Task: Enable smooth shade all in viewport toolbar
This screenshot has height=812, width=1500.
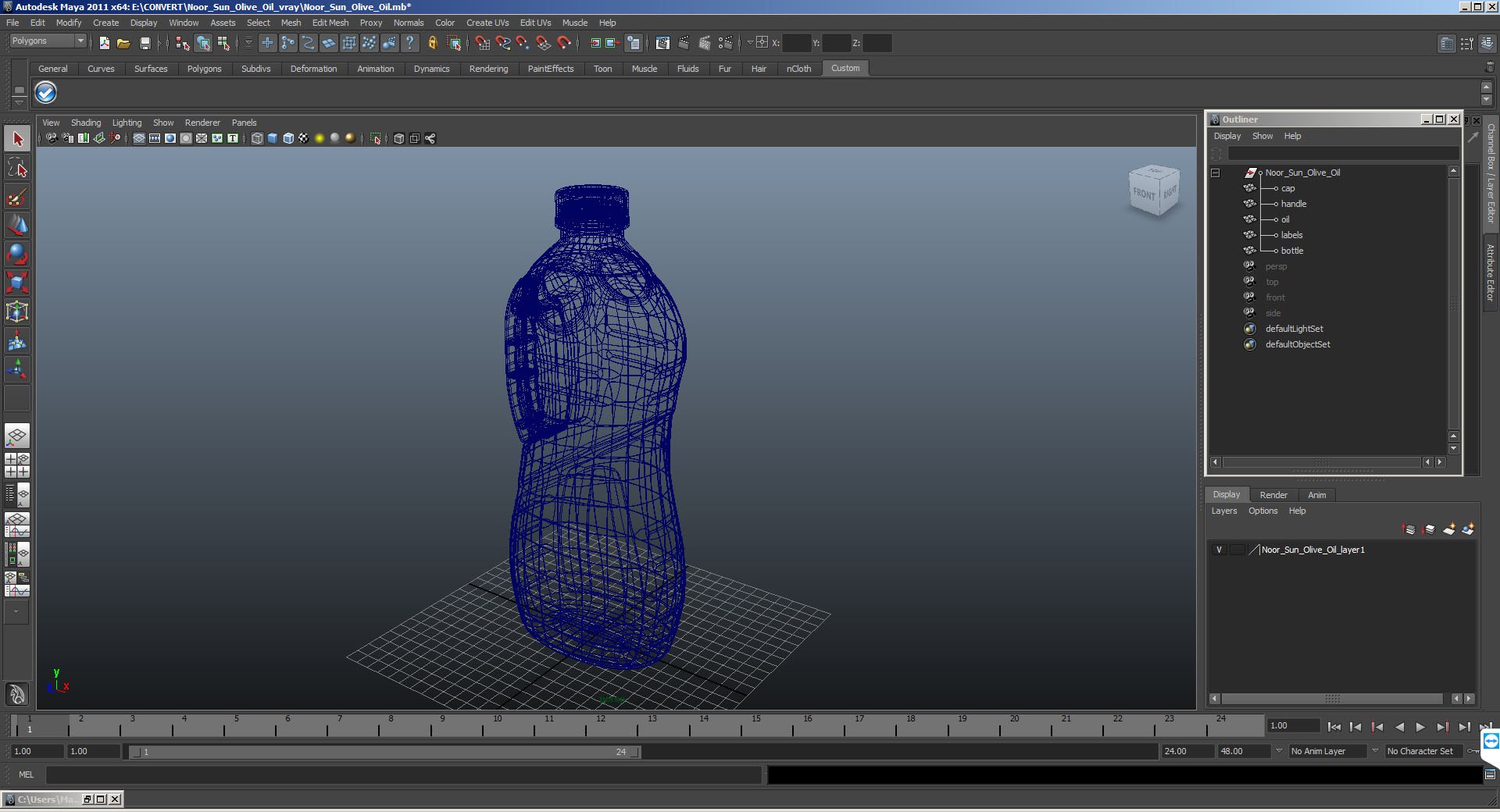Action: click(272, 138)
